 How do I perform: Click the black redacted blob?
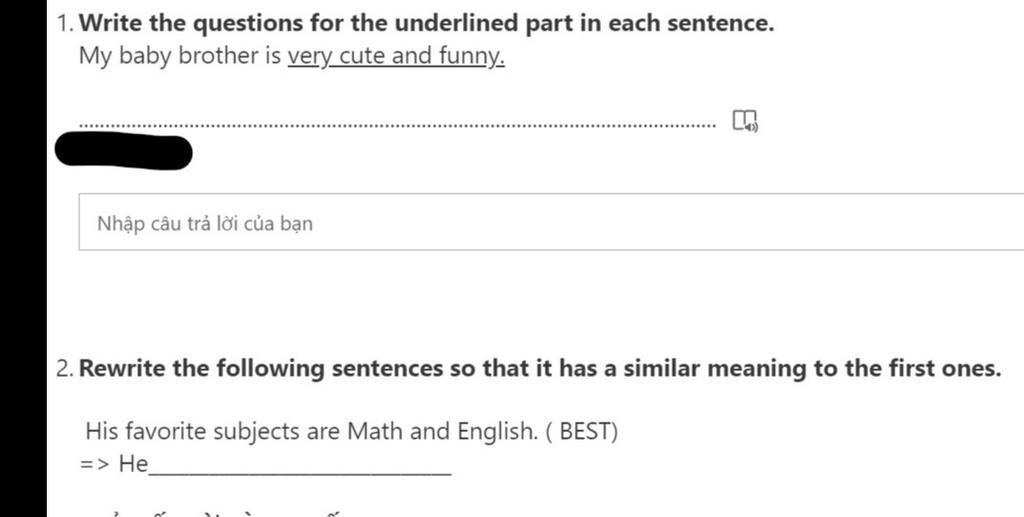pos(123,151)
